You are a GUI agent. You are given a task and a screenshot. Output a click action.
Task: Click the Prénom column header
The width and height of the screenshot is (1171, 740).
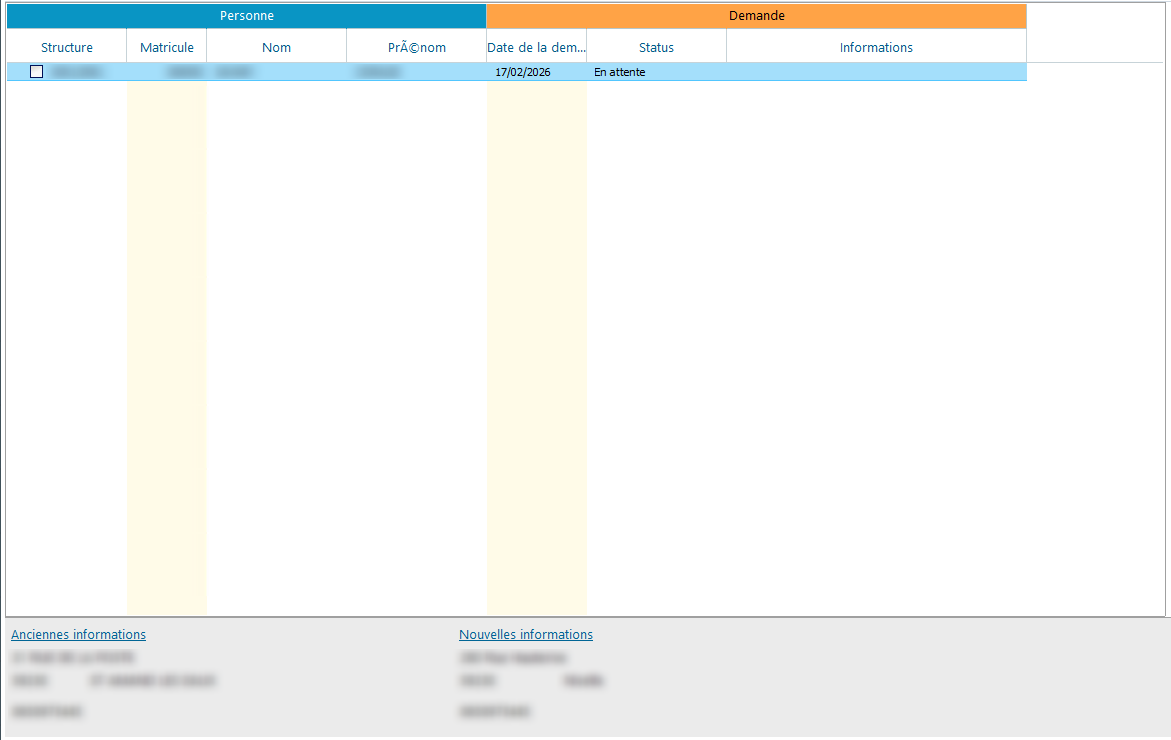coord(417,47)
